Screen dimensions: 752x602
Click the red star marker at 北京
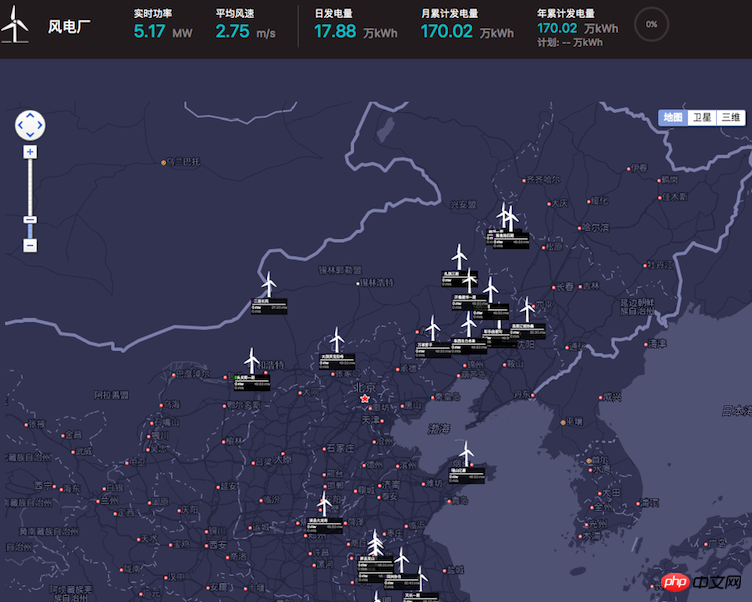[x=365, y=400]
